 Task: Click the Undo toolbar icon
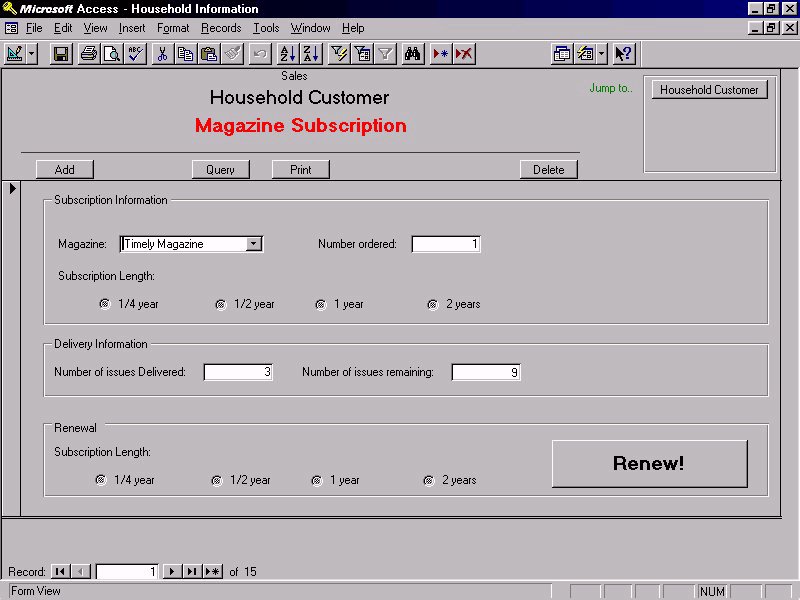[x=260, y=54]
